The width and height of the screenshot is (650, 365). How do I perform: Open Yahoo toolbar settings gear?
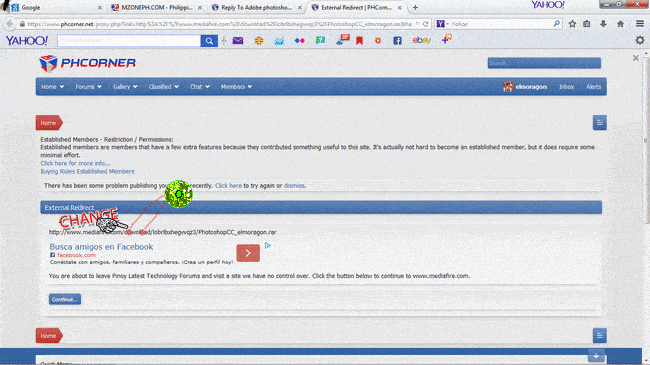pyautogui.click(x=640, y=40)
